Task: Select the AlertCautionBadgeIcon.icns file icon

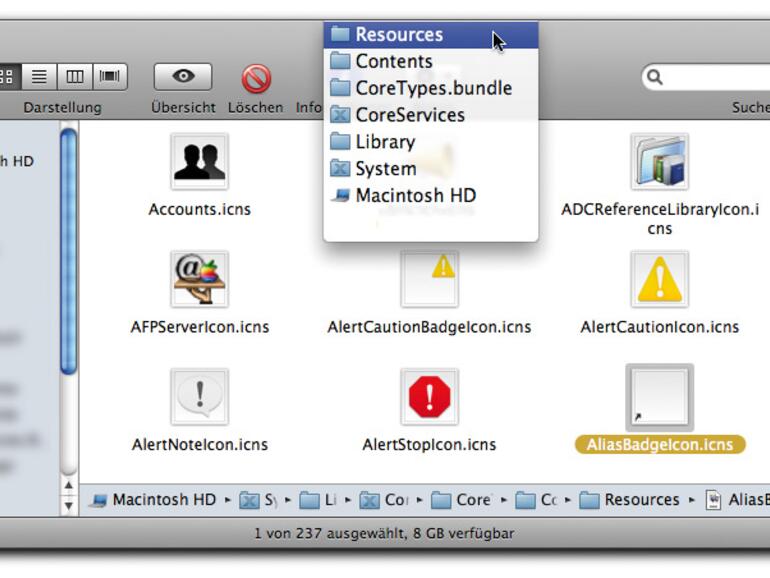Action: [430, 279]
